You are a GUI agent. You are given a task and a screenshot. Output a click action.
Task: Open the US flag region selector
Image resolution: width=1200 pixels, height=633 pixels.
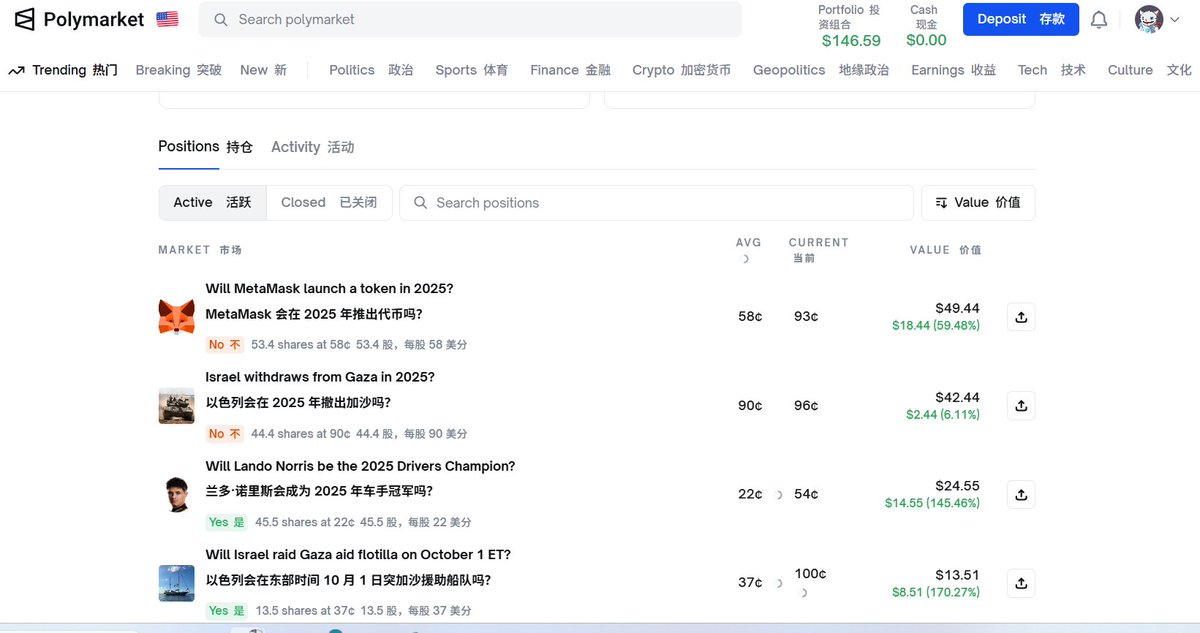[x=167, y=19]
